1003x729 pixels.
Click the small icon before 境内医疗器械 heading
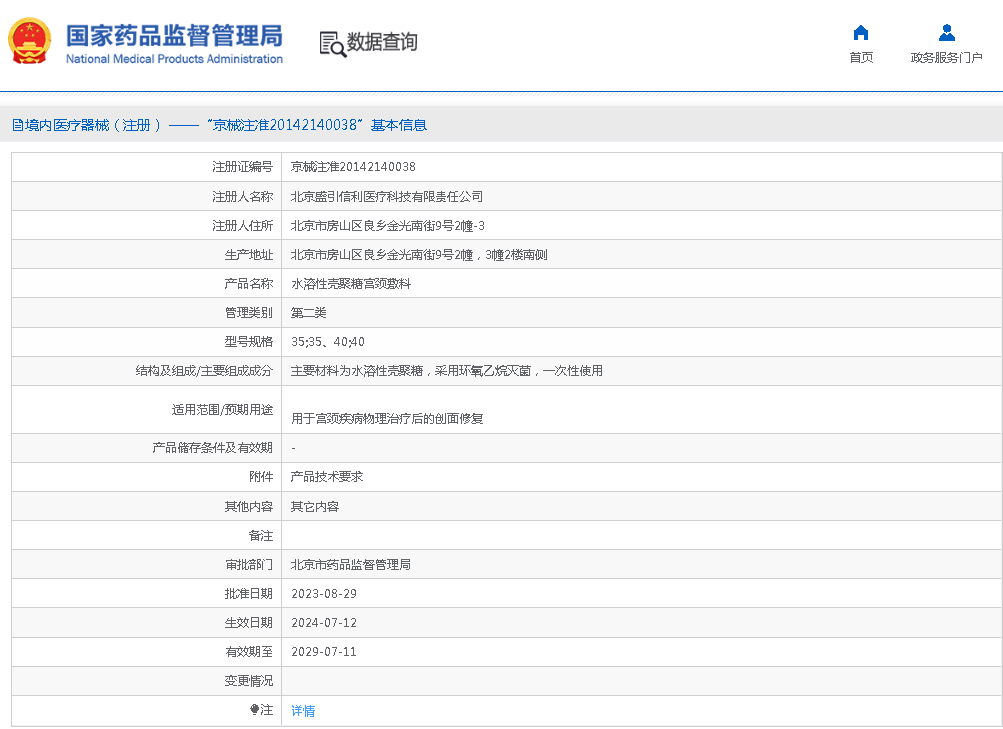[17, 125]
